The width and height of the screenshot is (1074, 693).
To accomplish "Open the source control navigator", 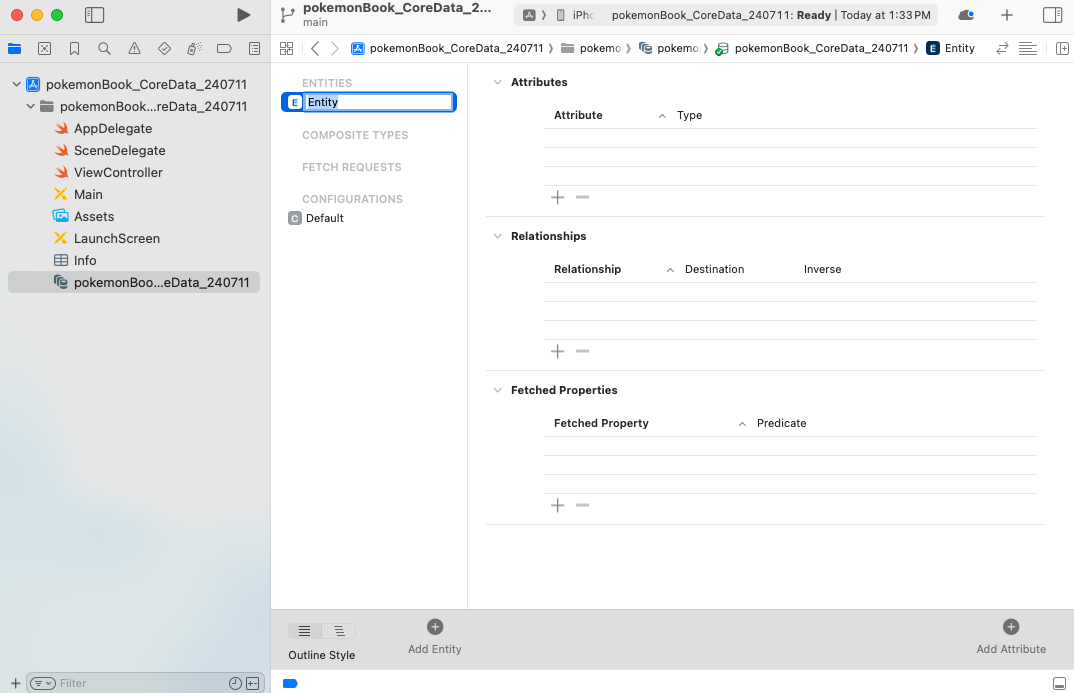I will pos(45,49).
